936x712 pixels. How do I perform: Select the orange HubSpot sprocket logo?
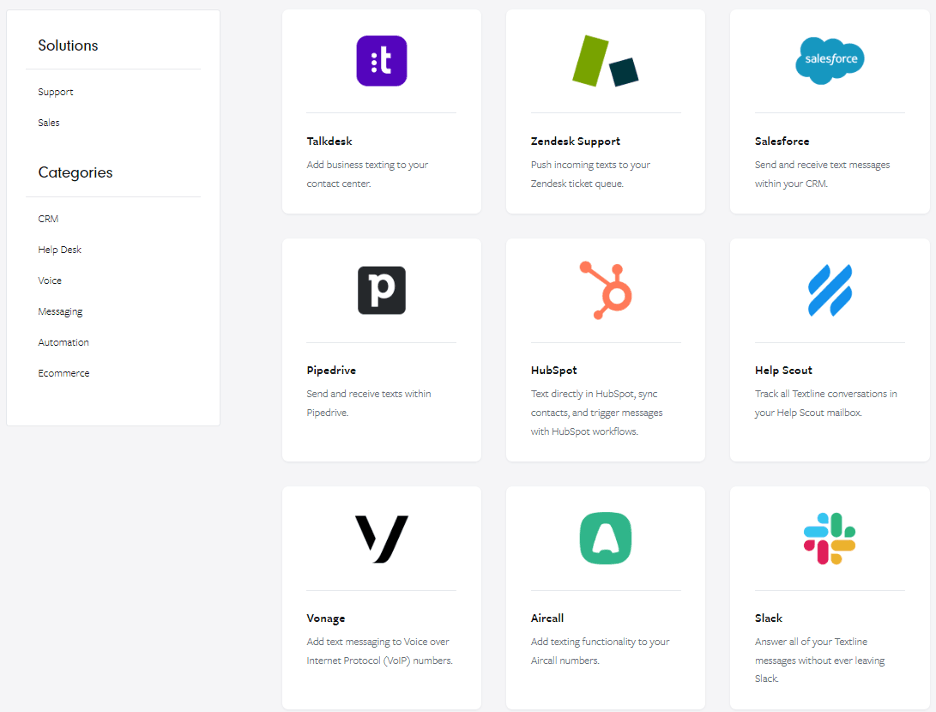[605, 290]
